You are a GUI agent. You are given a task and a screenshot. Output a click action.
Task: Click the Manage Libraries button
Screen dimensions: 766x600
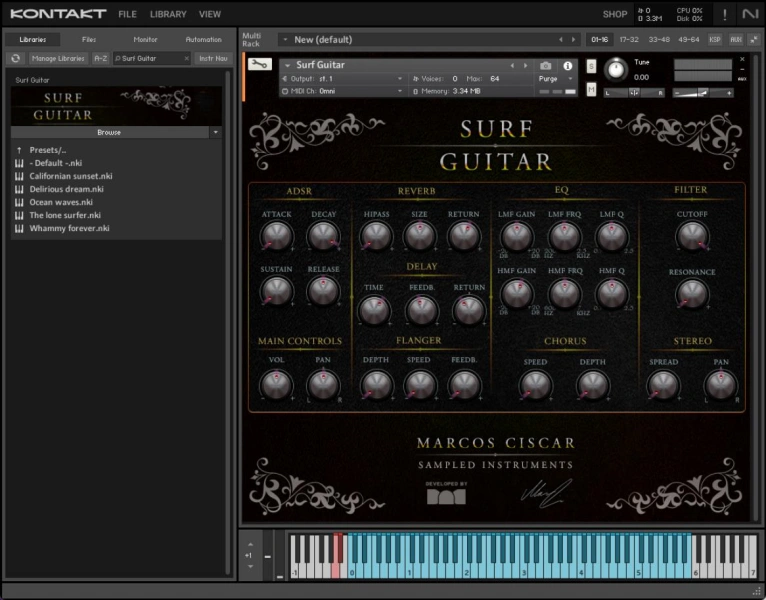pos(57,59)
